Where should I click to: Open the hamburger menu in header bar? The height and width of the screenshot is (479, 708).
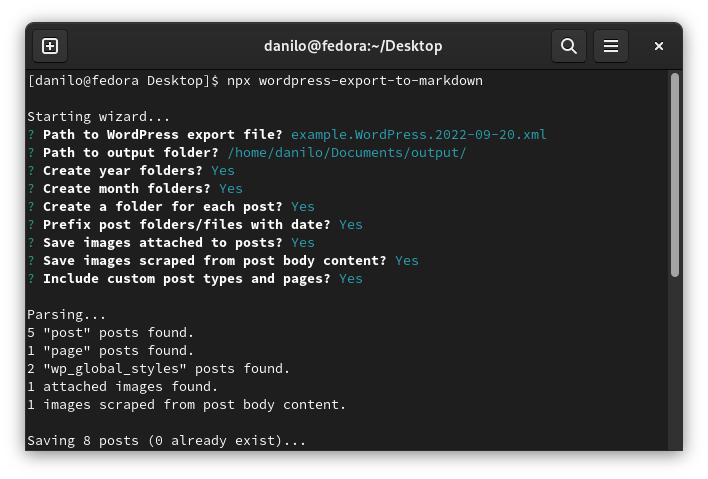click(x=611, y=46)
